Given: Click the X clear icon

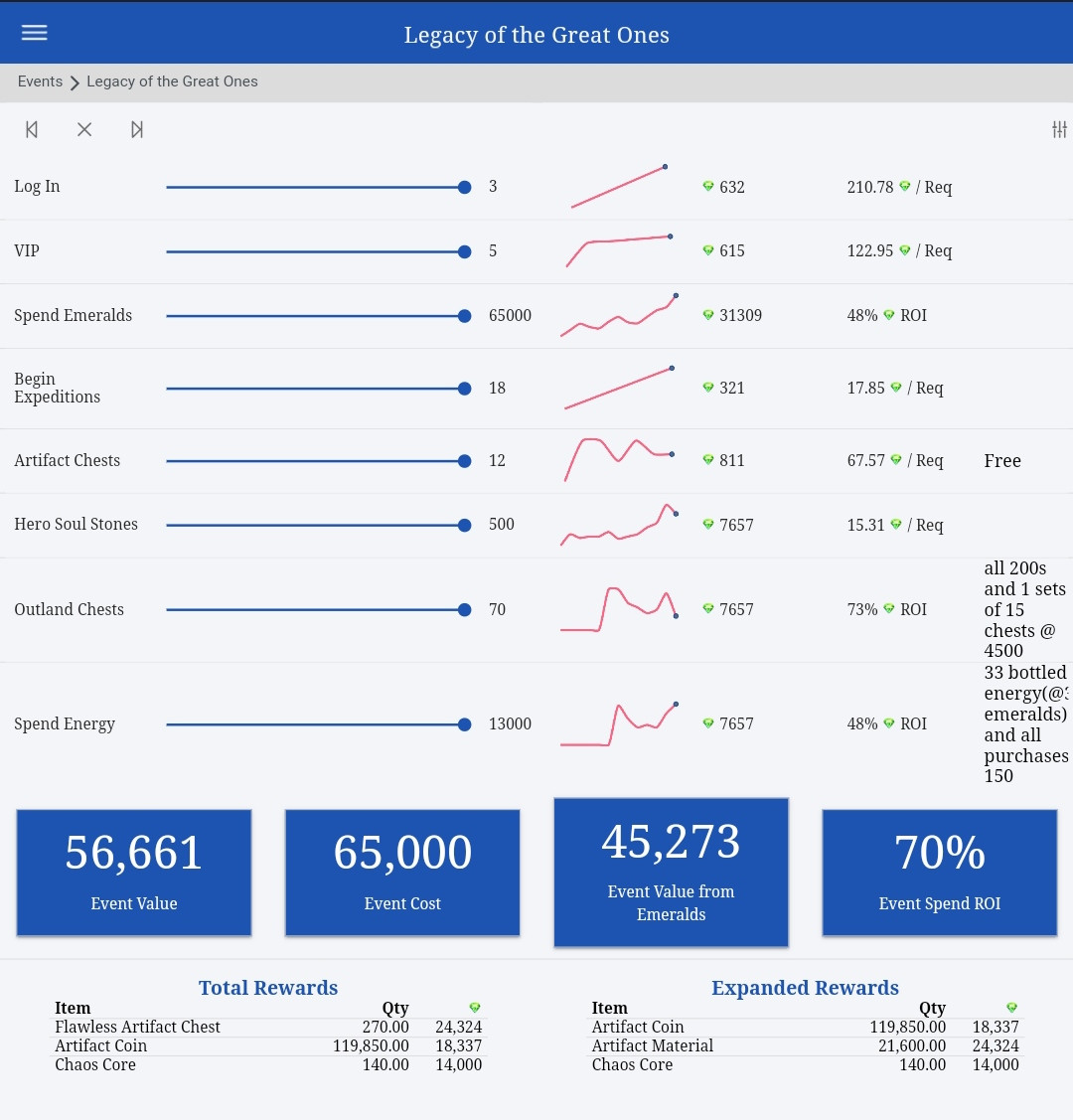Looking at the screenshot, I should [84, 129].
